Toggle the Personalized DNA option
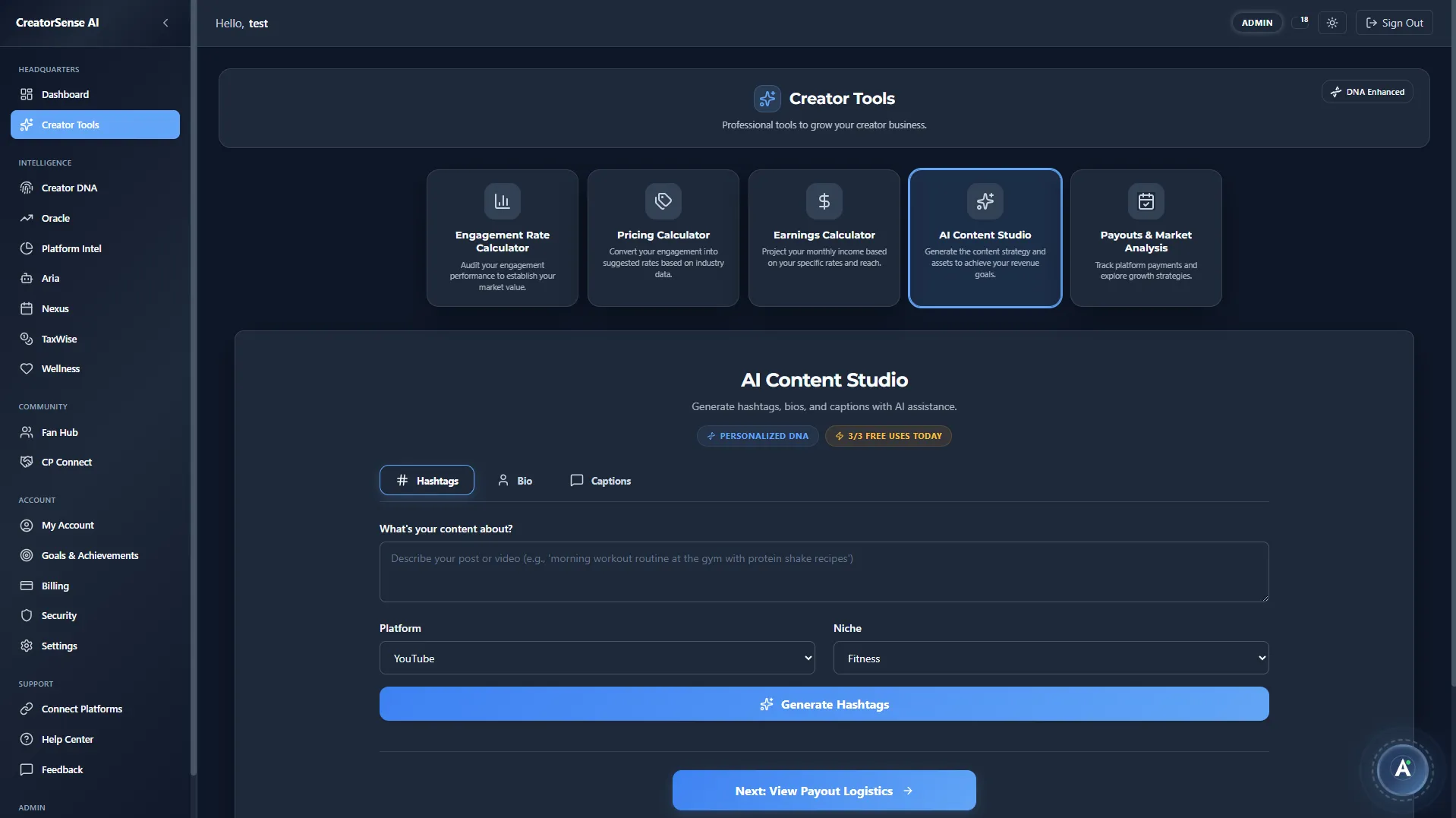Screen dimensions: 1456x818 pos(757,435)
